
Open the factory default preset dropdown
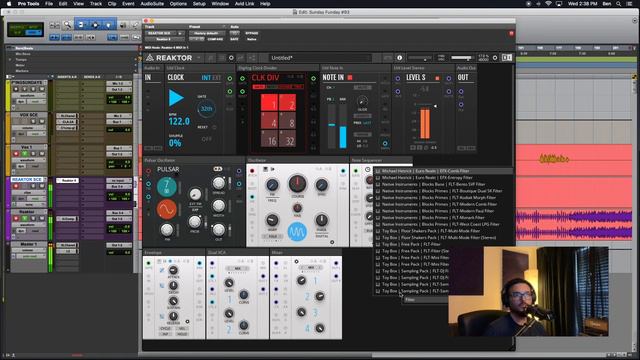click(x=207, y=33)
